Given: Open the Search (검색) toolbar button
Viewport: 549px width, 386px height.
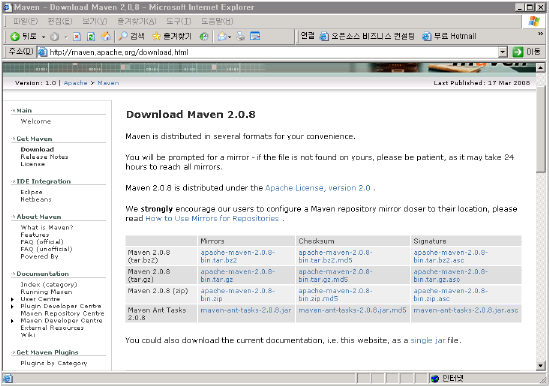Looking at the screenshot, I should tap(132, 36).
